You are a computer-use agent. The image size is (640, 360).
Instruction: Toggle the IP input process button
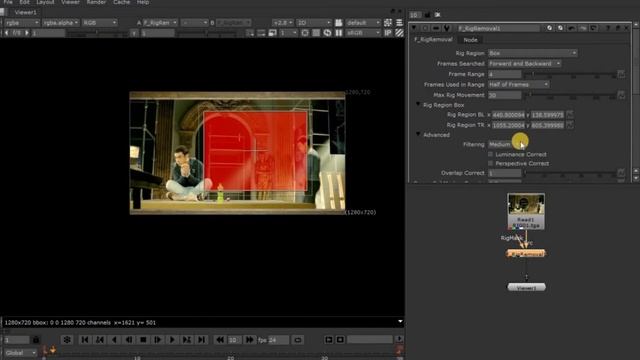pos(388,33)
